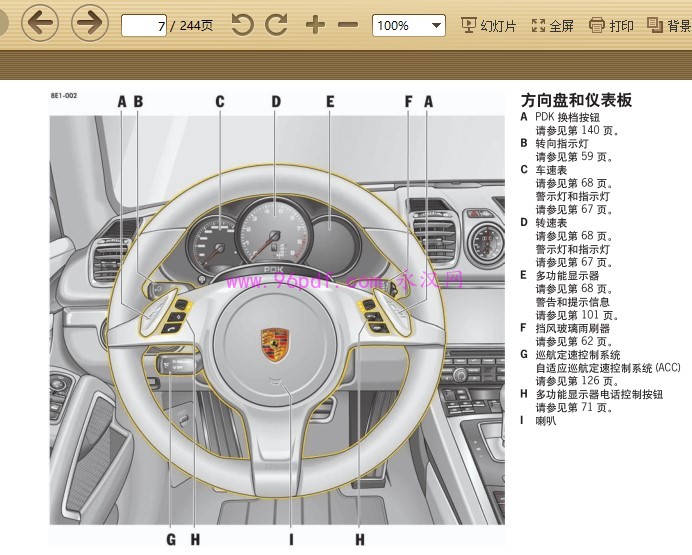Click the '/ 244页' page count text
Viewport: 692px width, 555px height.
coord(192,26)
